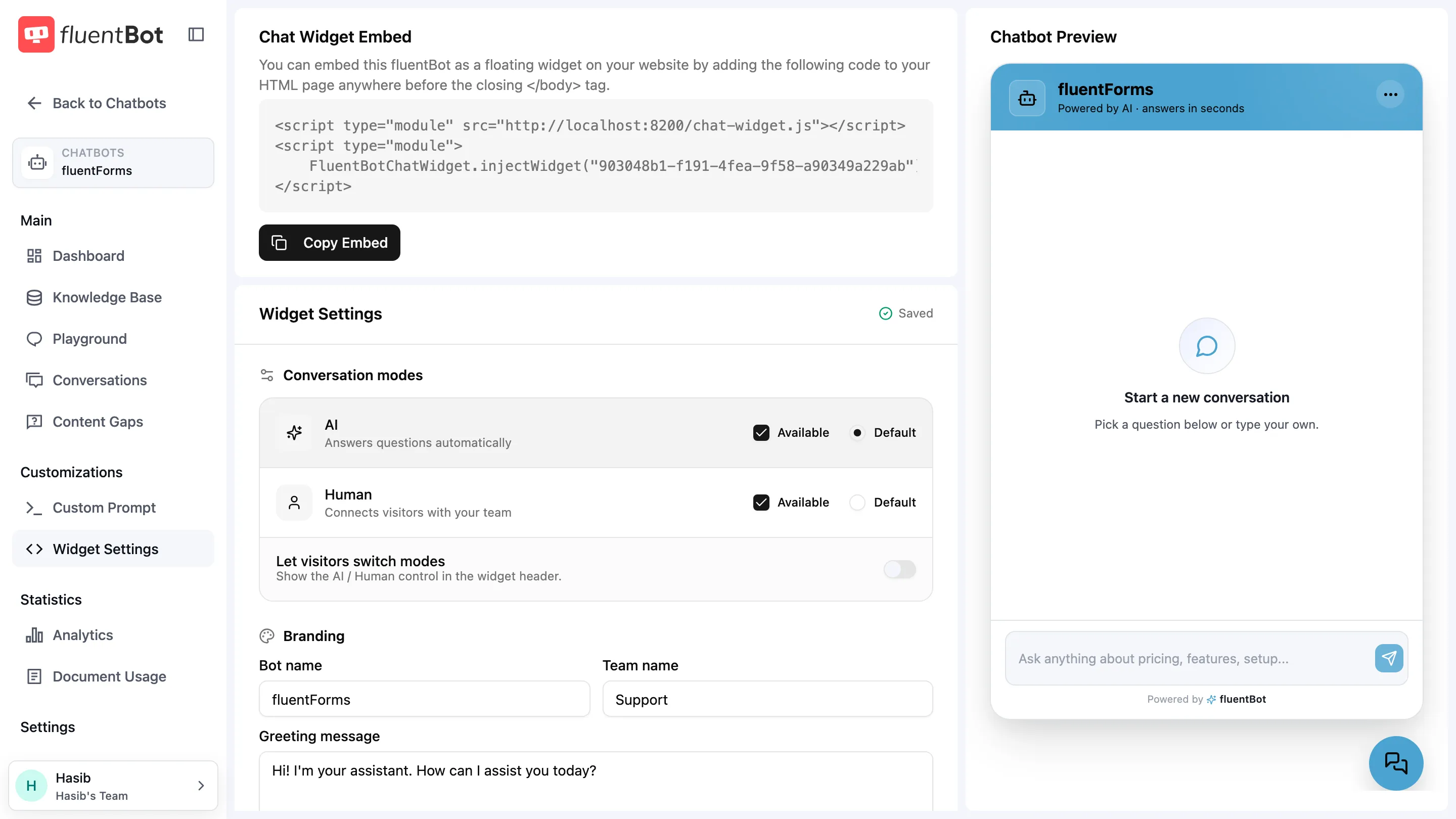The height and width of the screenshot is (819, 1456).
Task: Go to Knowledge Base page
Action: (113, 297)
